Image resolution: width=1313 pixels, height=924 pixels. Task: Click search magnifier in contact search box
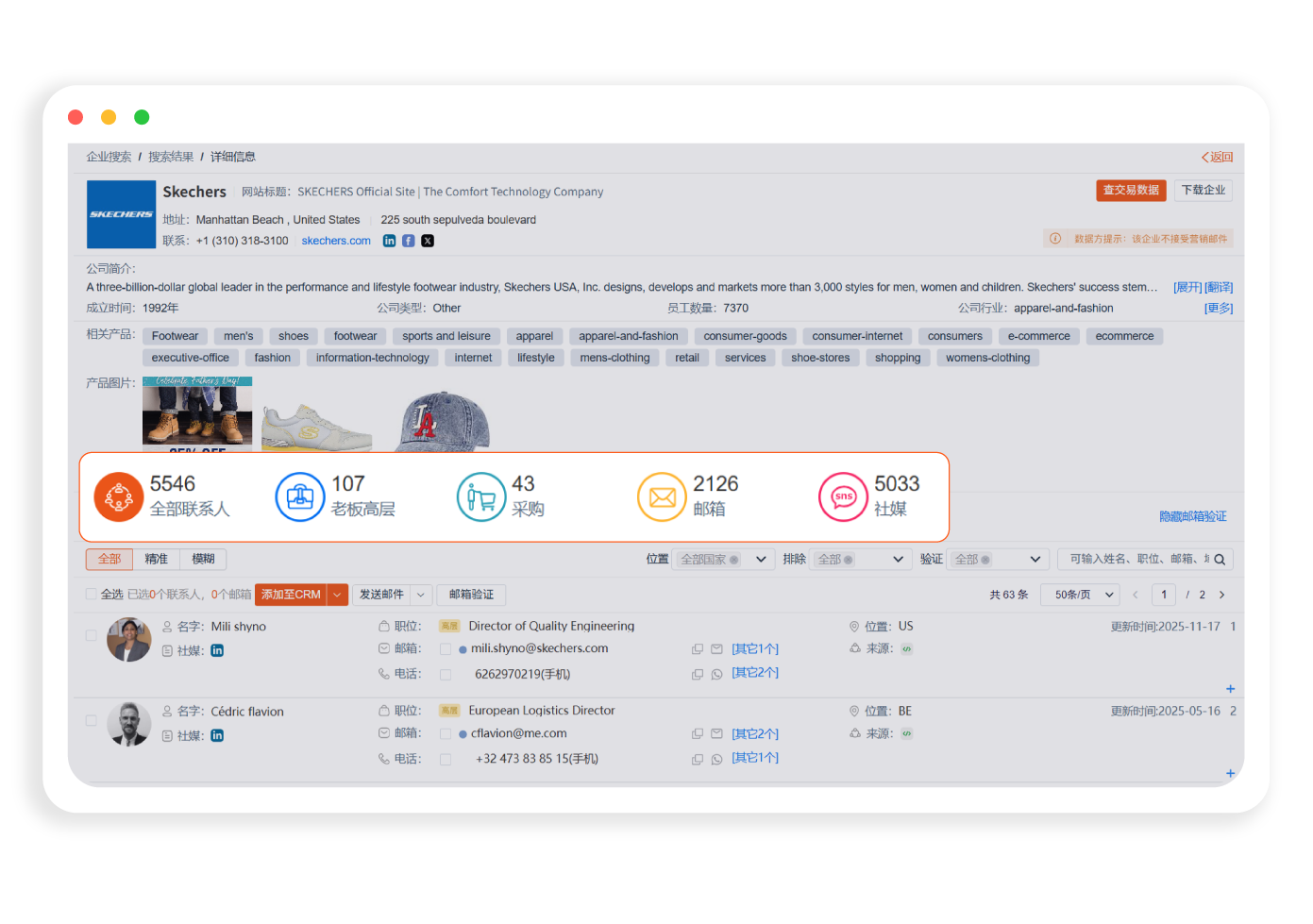point(1220,560)
